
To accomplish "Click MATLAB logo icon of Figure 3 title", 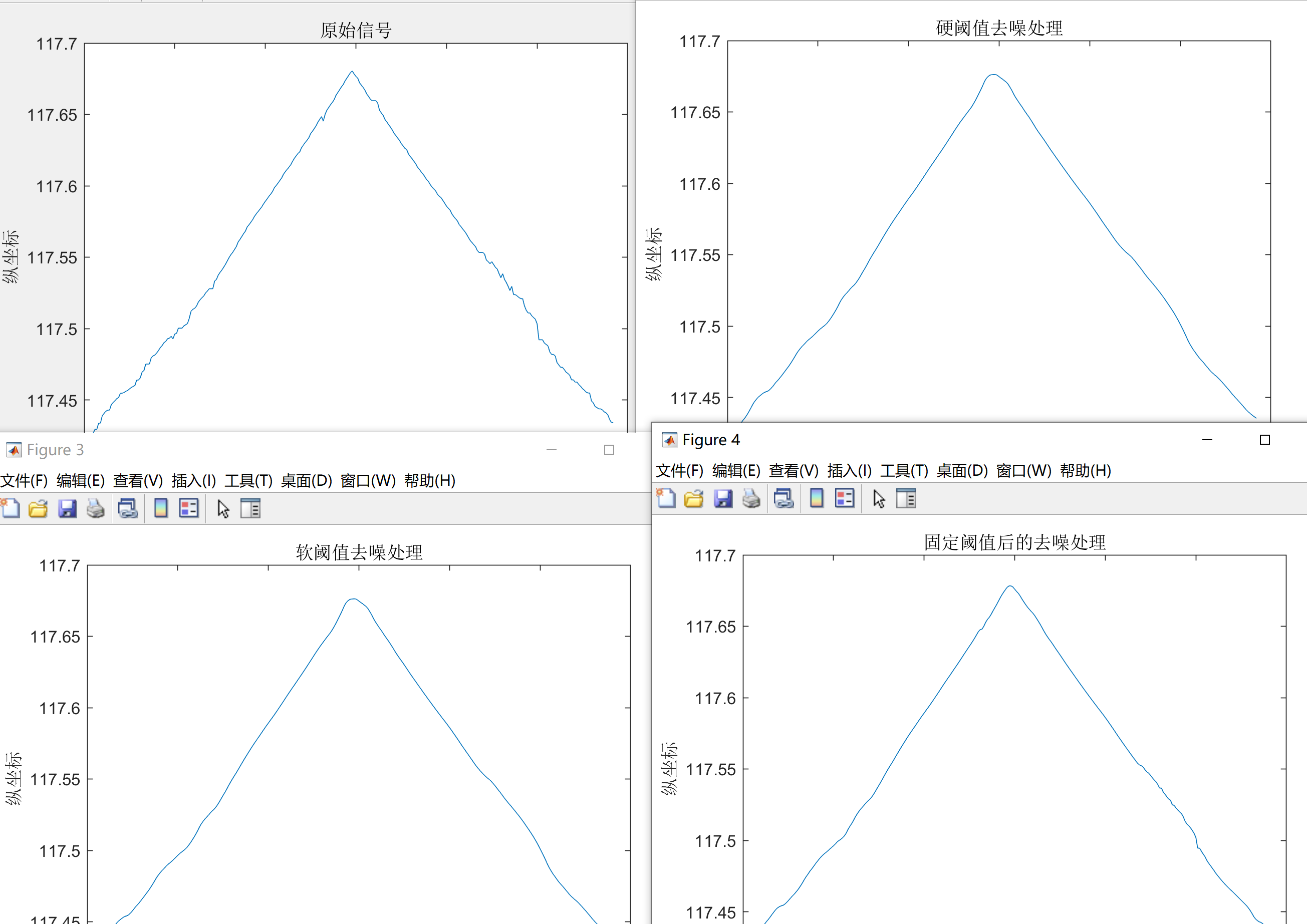I will (14, 450).
